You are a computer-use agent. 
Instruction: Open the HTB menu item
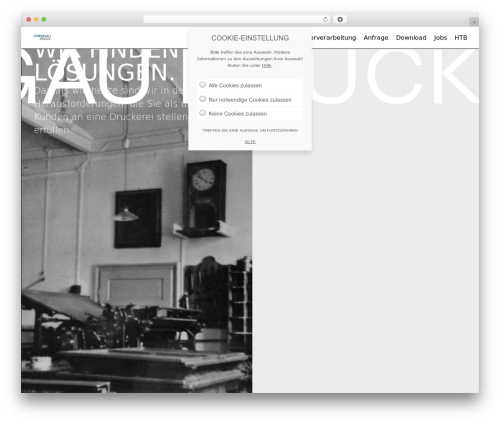tap(461, 38)
